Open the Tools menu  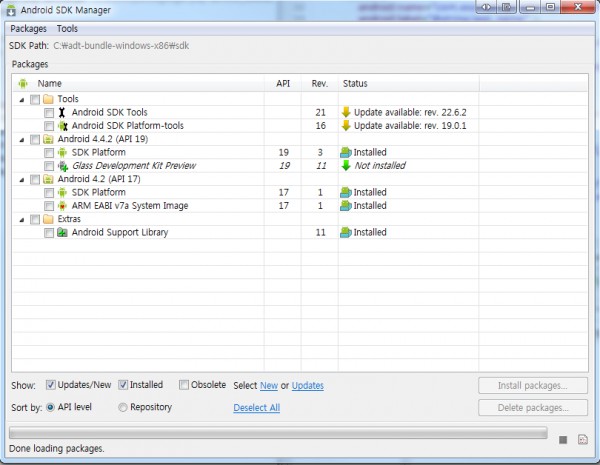[67, 29]
